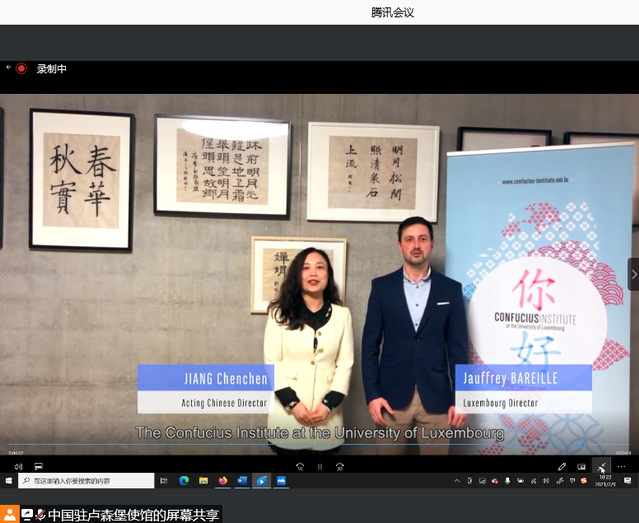Screen dimensions: 639x523
Task: Seek on the video progress bar
Action: [320, 444]
